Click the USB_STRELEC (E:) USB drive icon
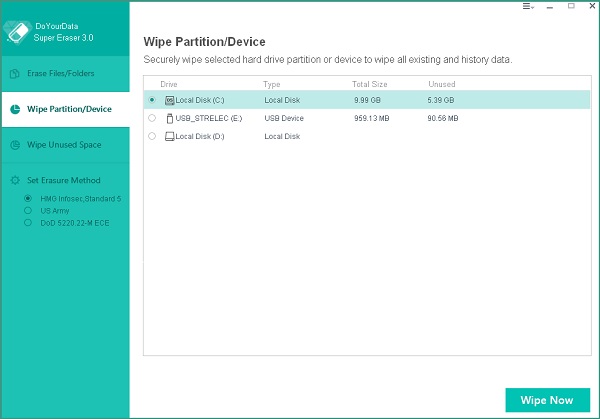Screen dimensions: 600x419 [x=169, y=118]
